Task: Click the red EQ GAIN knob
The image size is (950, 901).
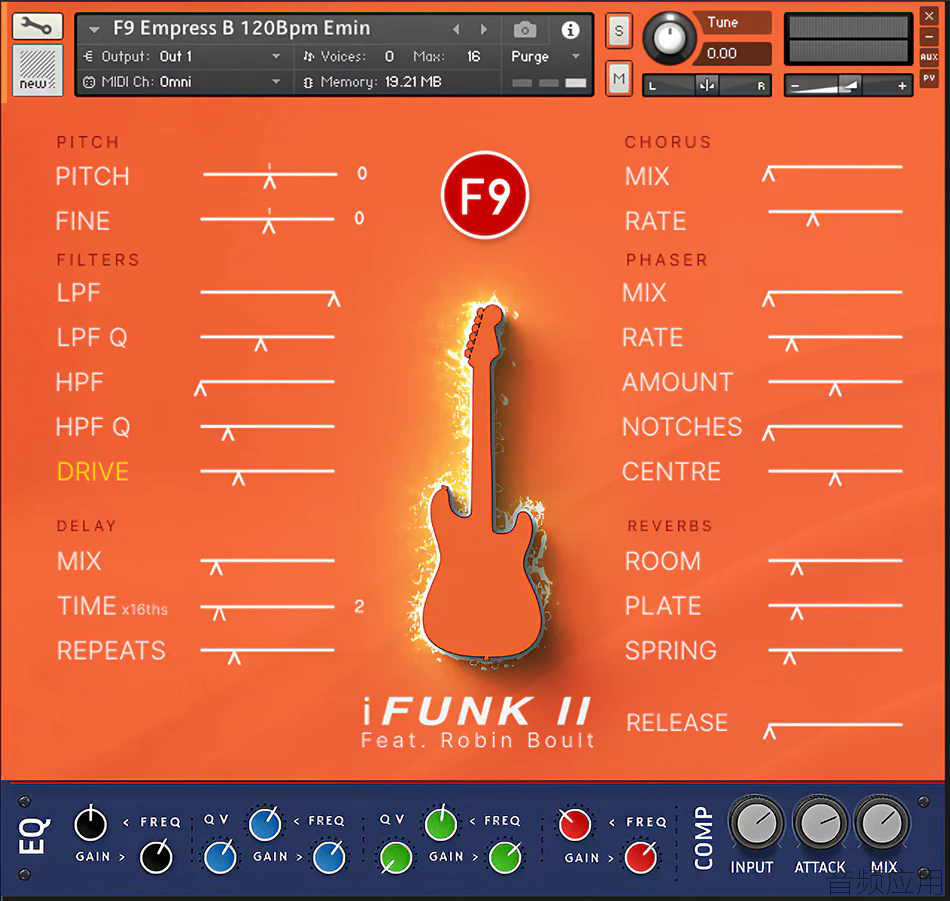Action: (640, 857)
